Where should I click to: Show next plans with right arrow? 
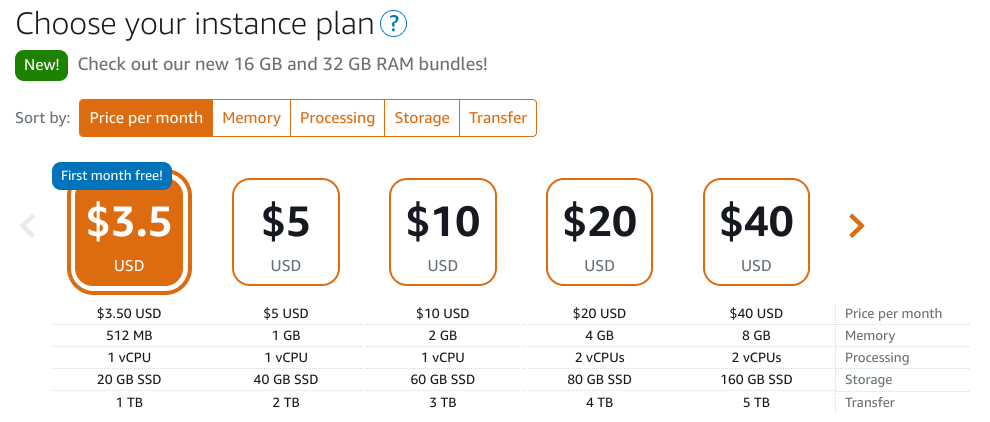(856, 226)
